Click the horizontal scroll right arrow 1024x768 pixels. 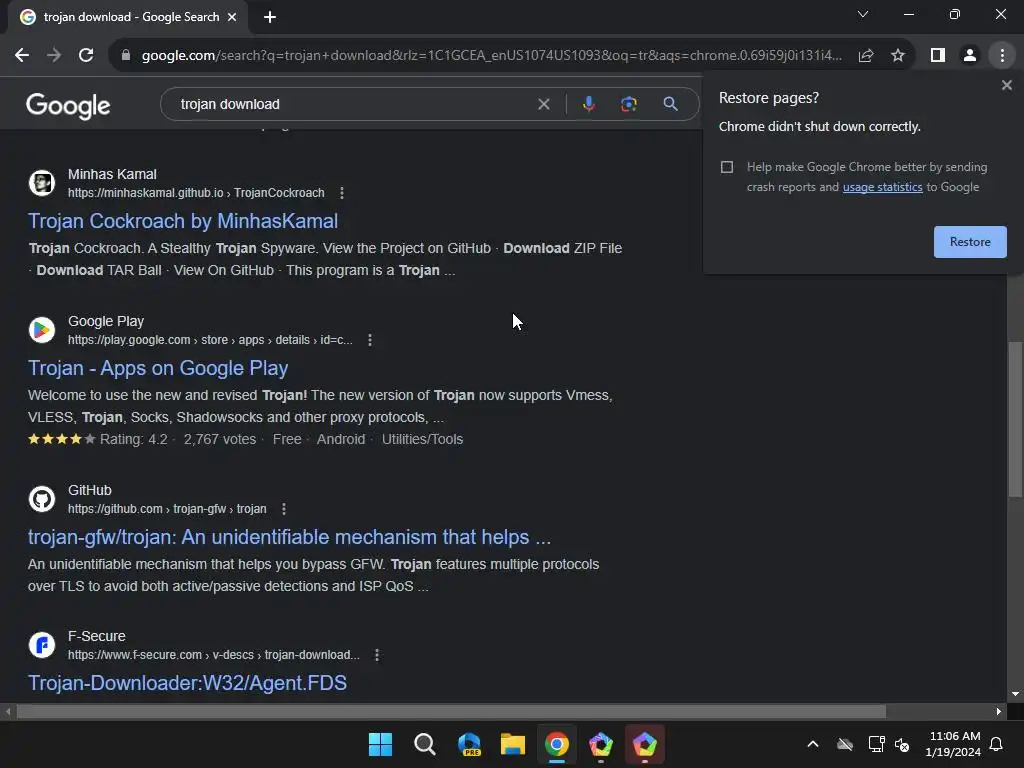[999, 711]
